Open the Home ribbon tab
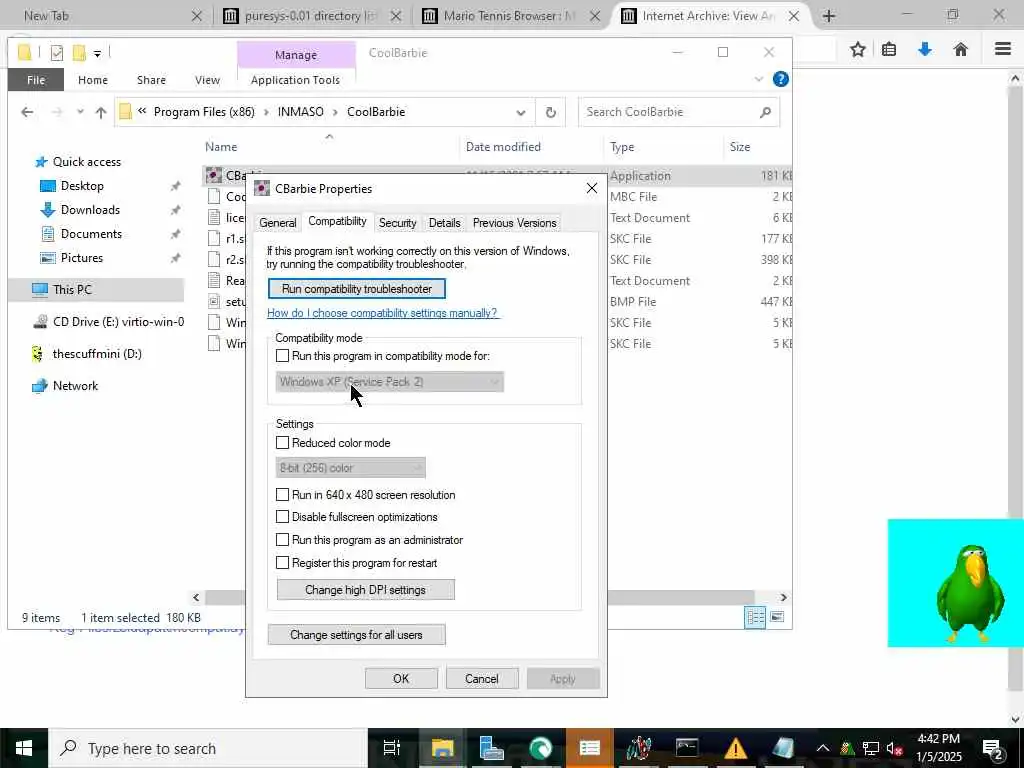The image size is (1024, 768). point(93,80)
